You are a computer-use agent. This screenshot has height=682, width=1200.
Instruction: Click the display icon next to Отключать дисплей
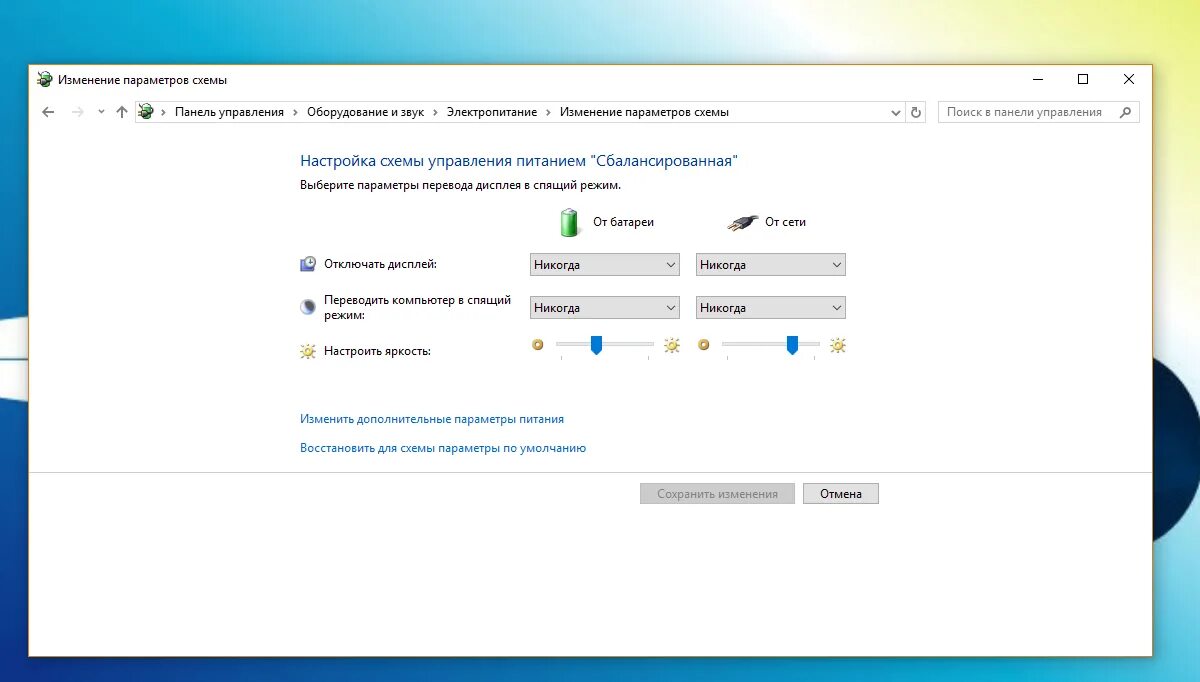click(309, 261)
